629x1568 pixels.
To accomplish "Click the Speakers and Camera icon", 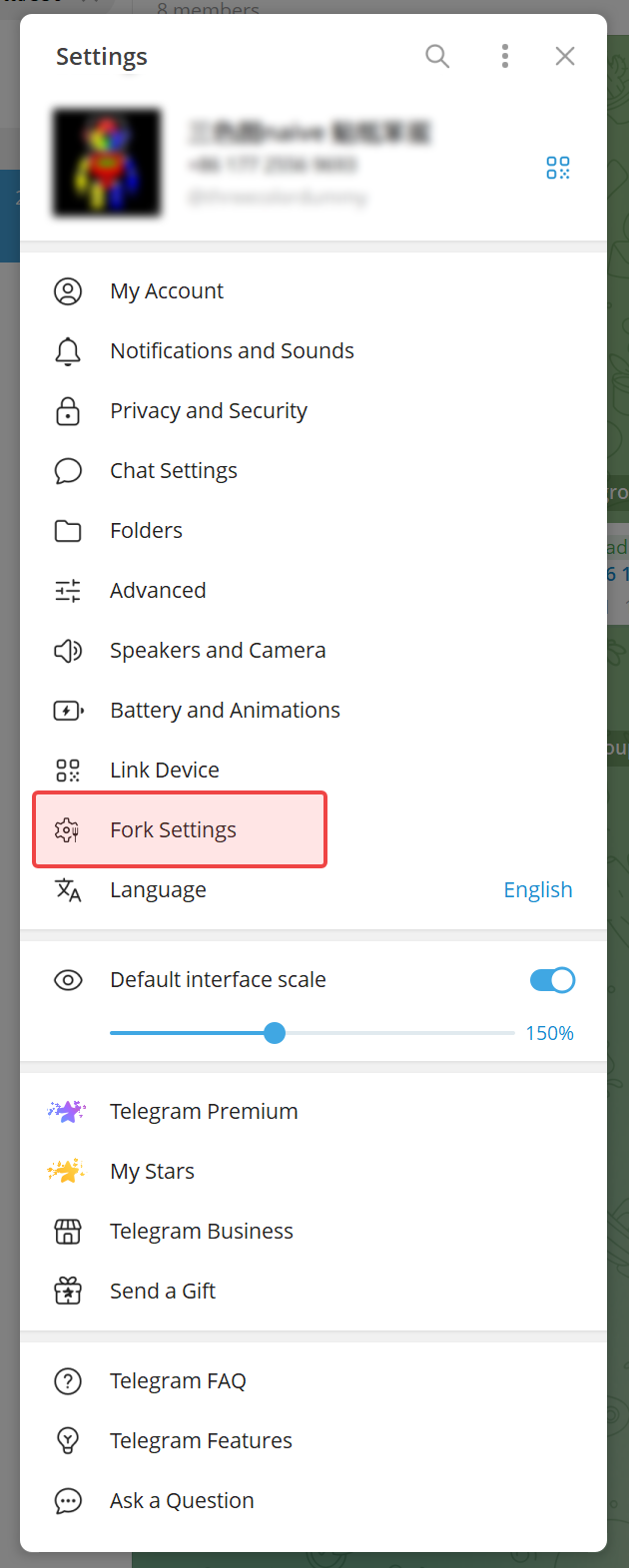I will (x=68, y=651).
